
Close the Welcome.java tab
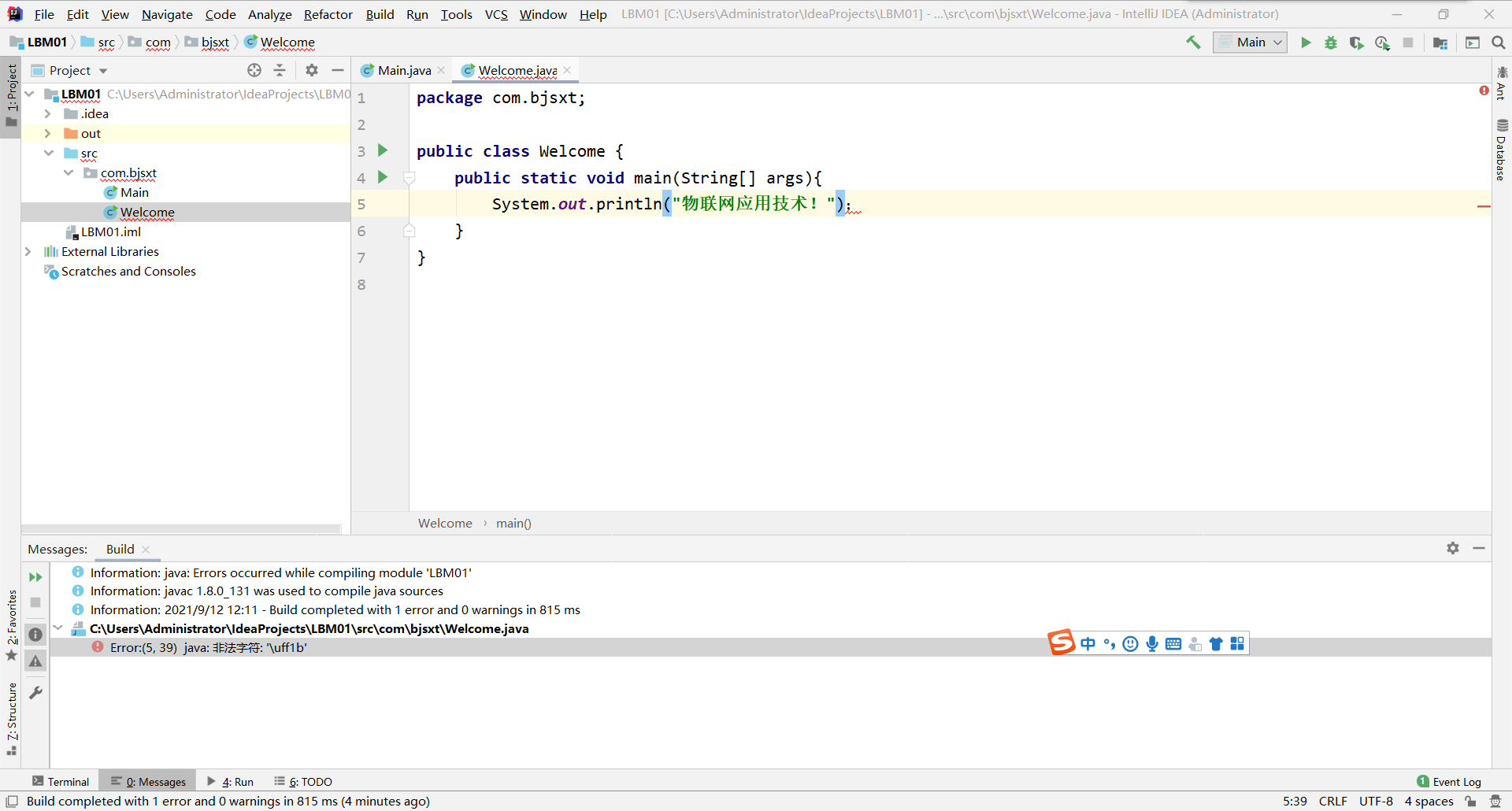(x=567, y=70)
